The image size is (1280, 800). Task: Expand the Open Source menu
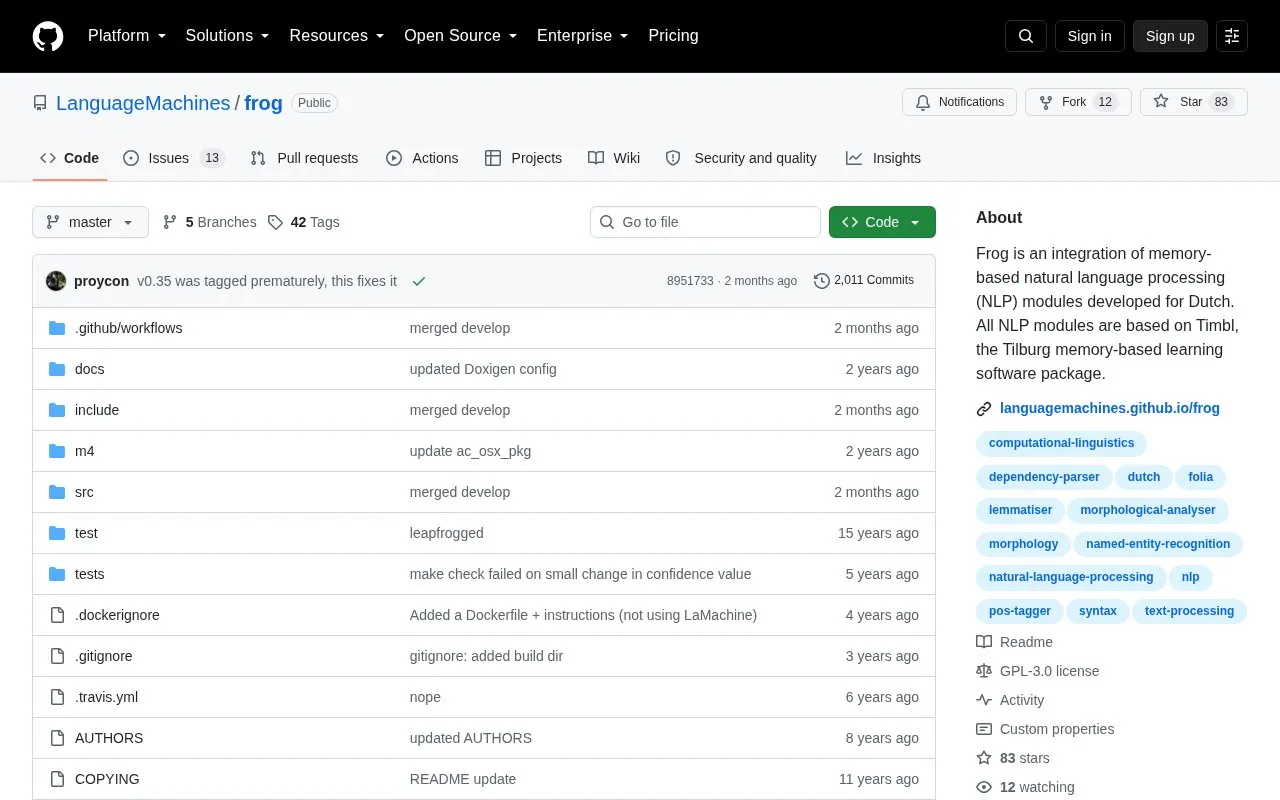coord(461,36)
